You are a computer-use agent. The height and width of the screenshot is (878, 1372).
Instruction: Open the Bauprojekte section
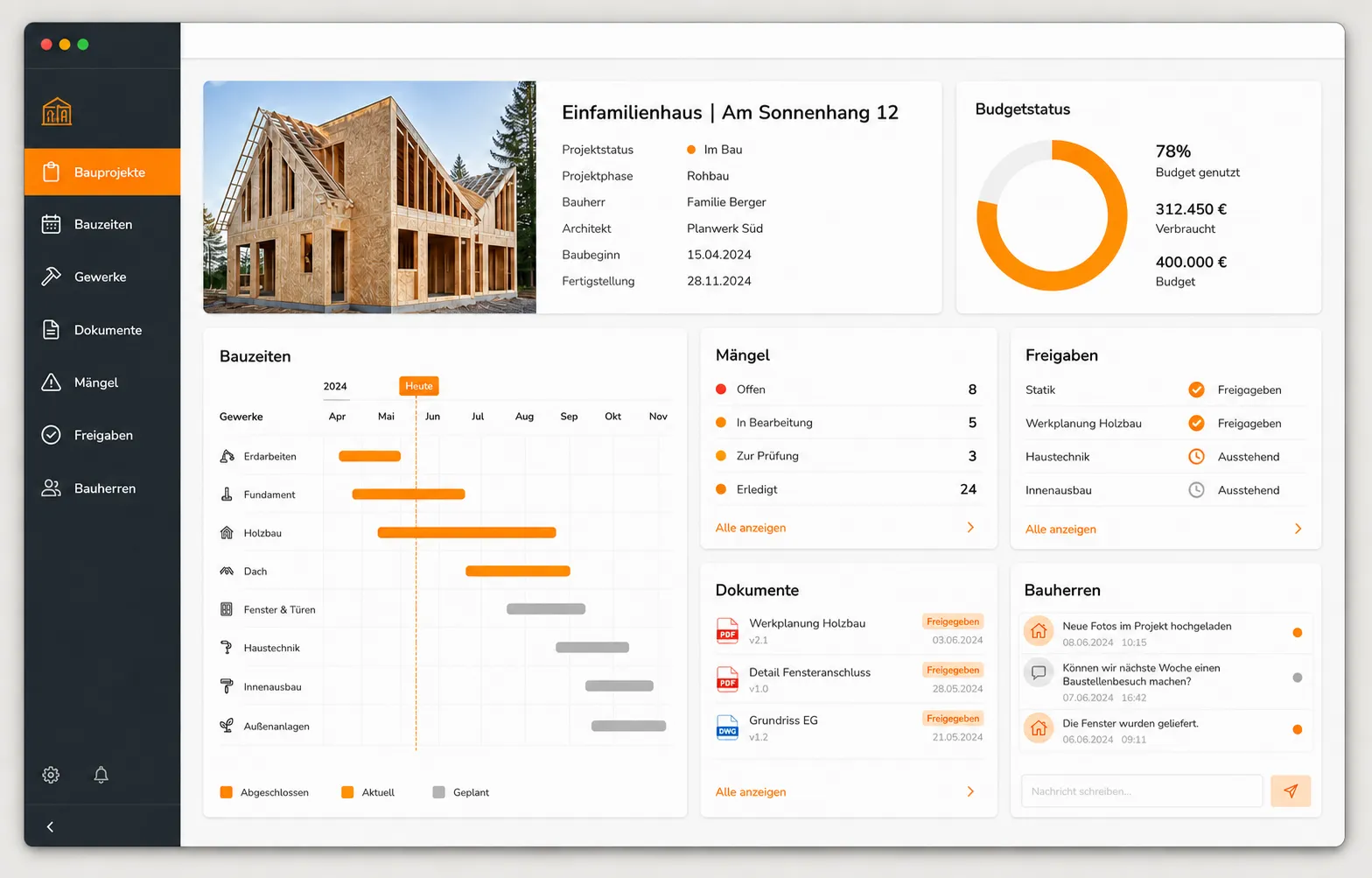[x=102, y=172]
